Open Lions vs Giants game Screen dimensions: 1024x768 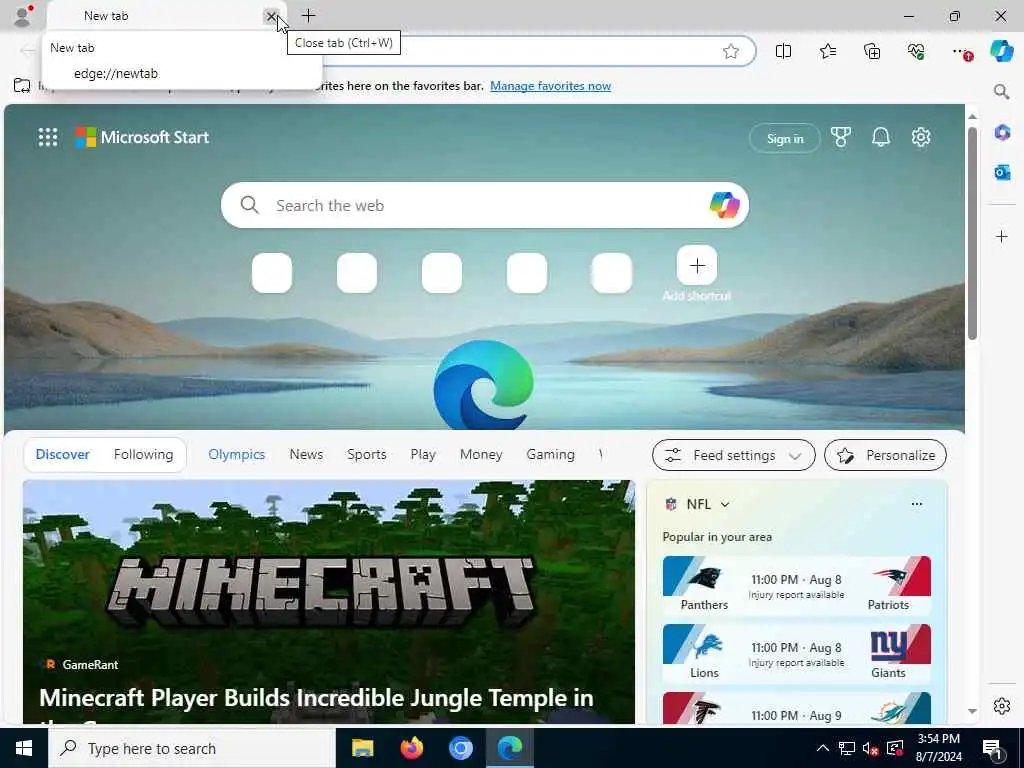[x=796, y=653]
